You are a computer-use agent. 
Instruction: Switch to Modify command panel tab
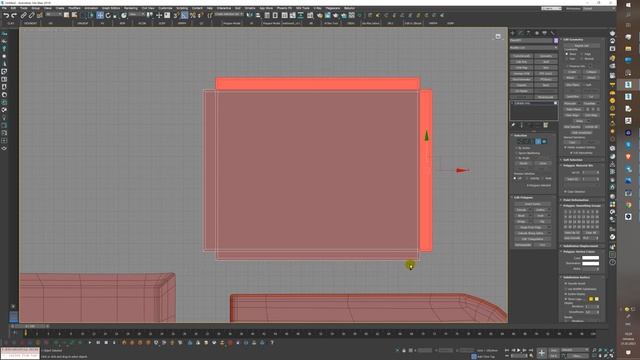[x=521, y=33]
